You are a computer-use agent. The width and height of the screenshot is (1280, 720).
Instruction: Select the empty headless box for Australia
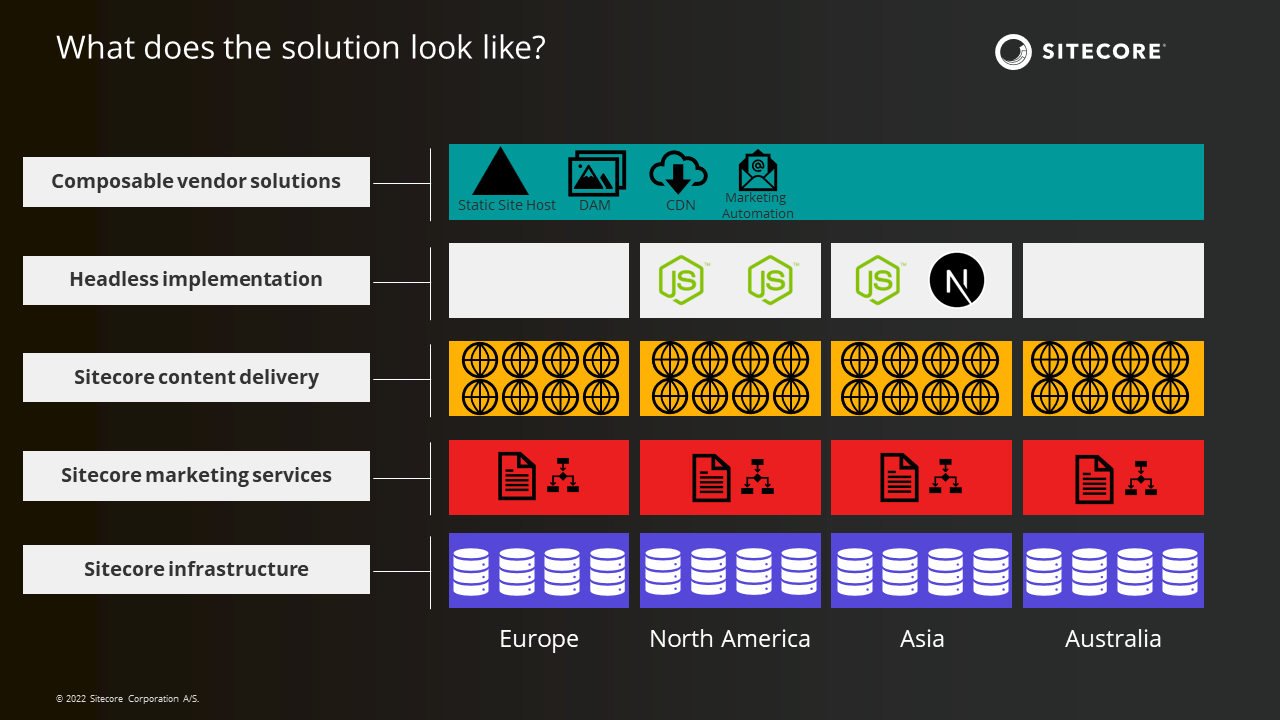1113,281
